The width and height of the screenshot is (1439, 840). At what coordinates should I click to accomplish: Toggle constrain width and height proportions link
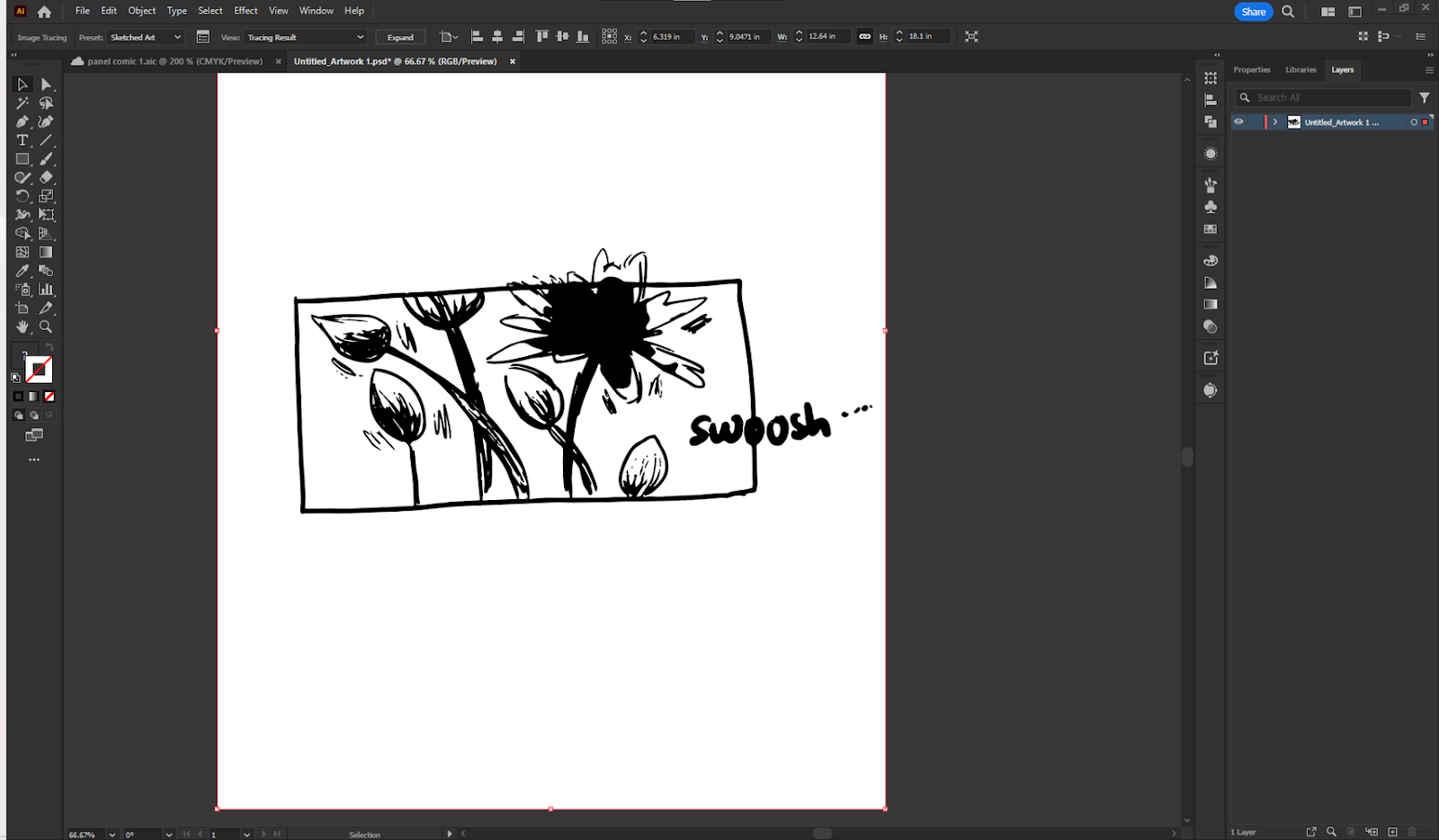point(864,37)
